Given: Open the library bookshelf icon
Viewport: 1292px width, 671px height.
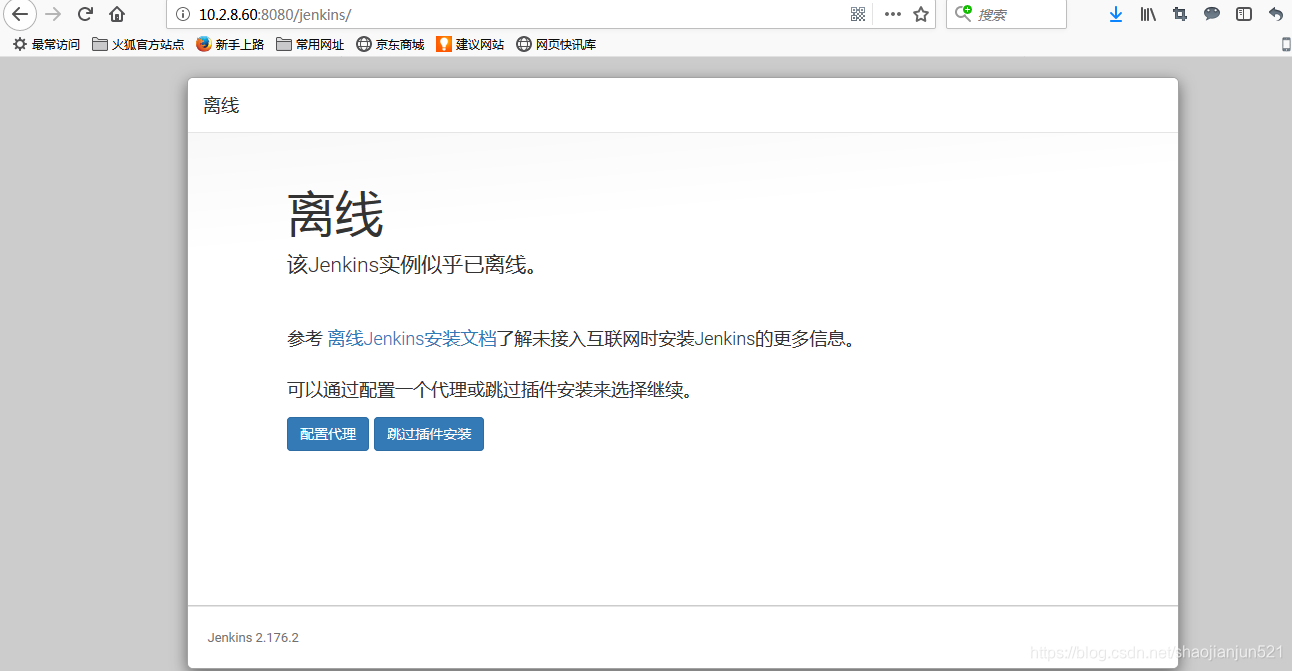Looking at the screenshot, I should [x=1148, y=14].
